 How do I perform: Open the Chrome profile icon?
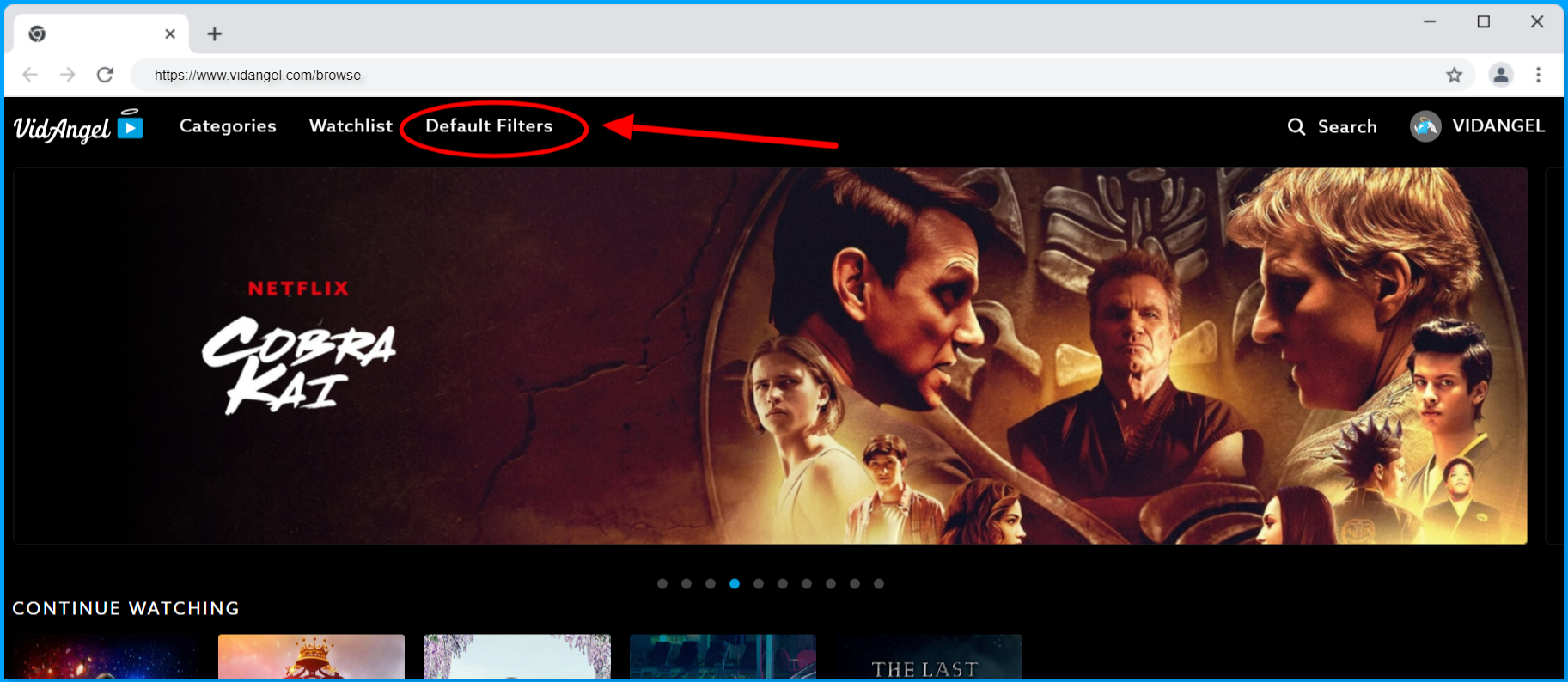pyautogui.click(x=1500, y=75)
